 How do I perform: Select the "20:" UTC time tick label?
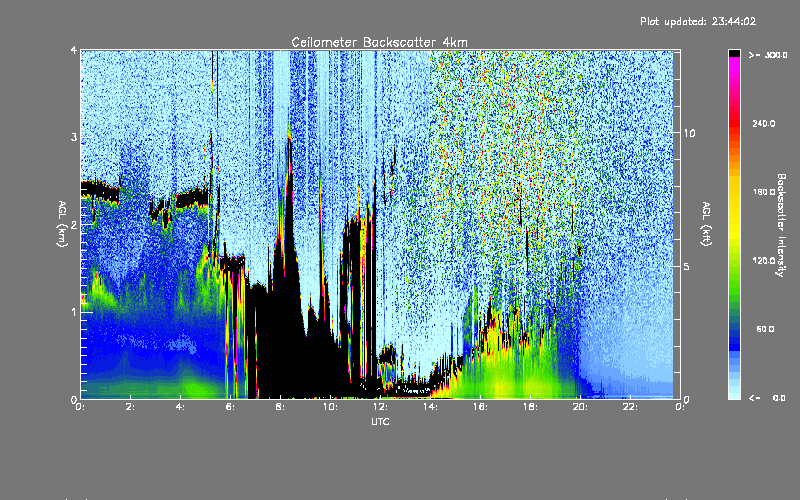point(580,407)
